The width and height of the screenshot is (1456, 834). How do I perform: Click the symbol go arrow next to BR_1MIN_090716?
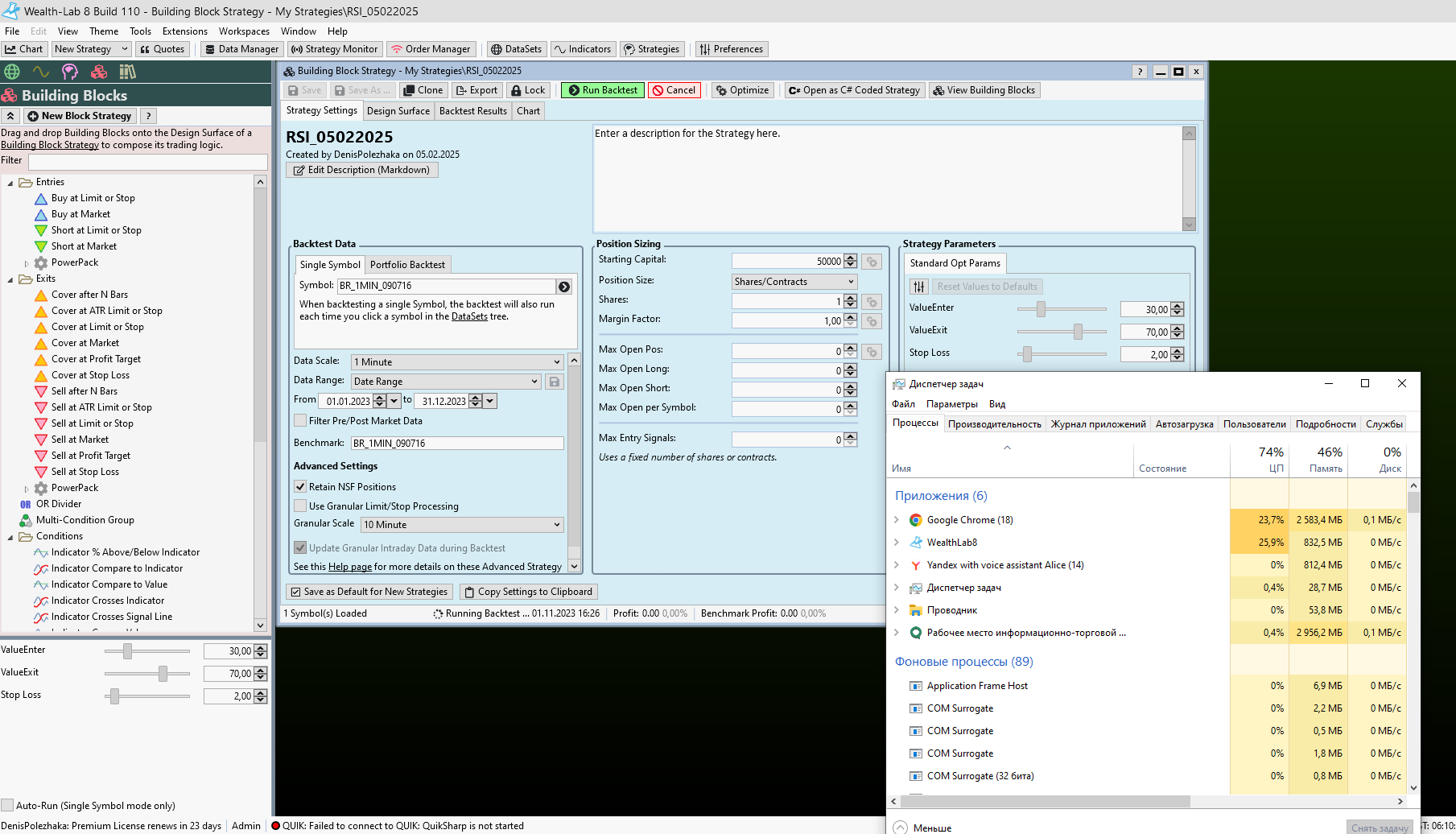point(564,286)
